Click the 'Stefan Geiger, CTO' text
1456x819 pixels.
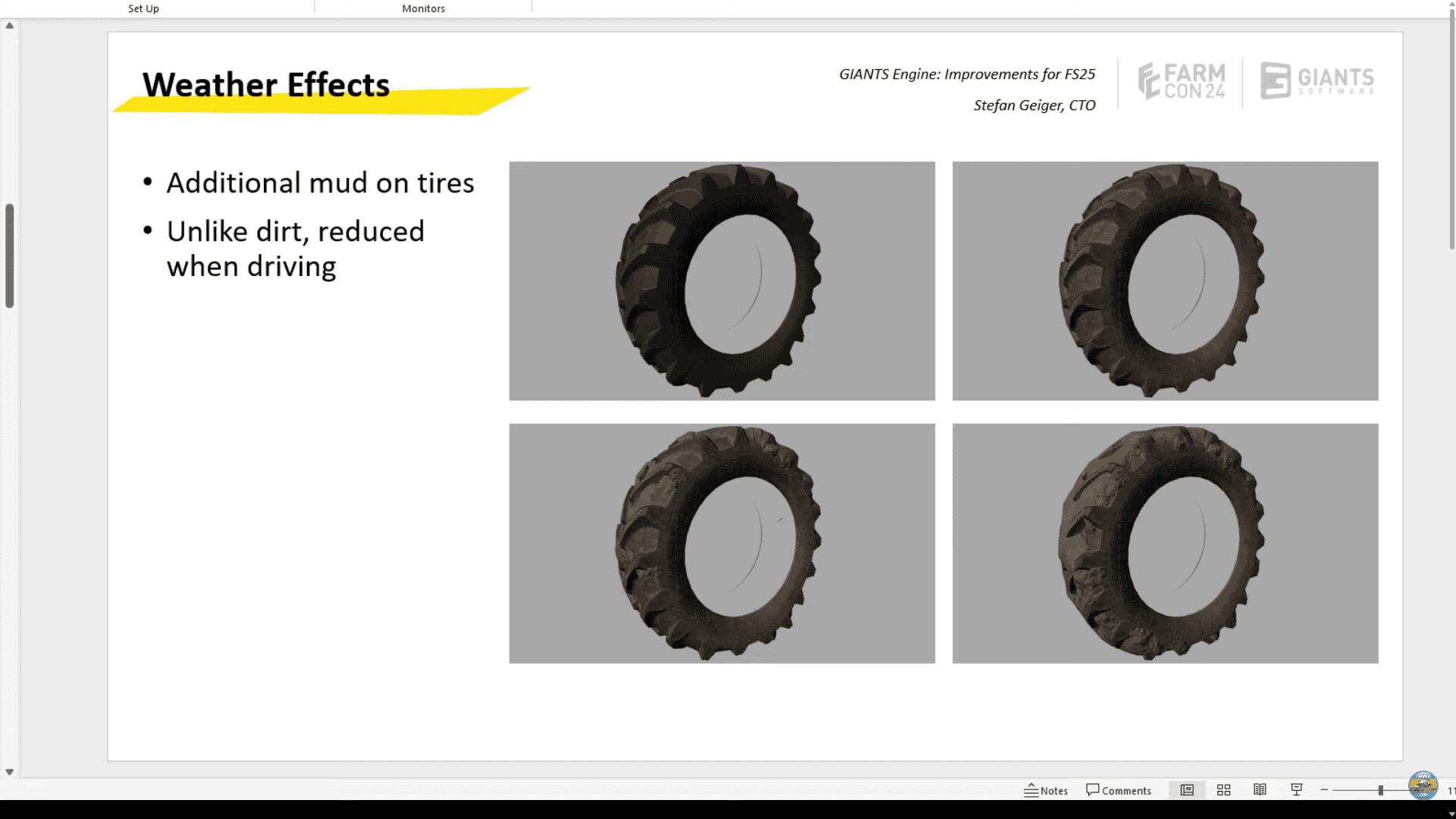click(1034, 105)
